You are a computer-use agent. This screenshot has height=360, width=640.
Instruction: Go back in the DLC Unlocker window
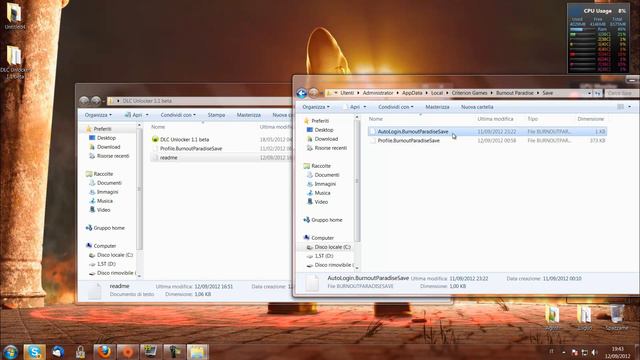click(84, 100)
